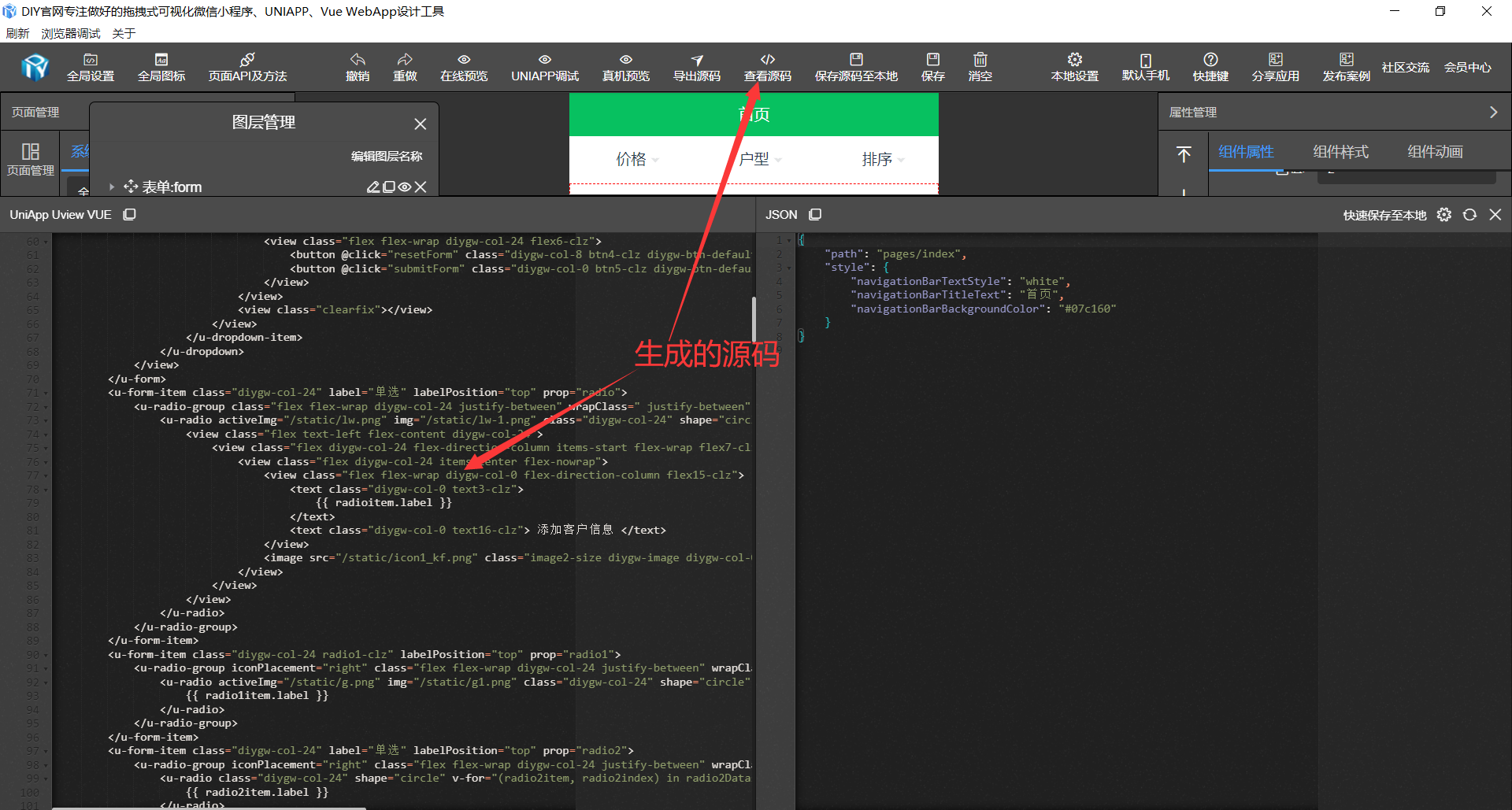The height and width of the screenshot is (810, 1512).
Task: Click the DIY logo icon
Action: [x=35, y=68]
